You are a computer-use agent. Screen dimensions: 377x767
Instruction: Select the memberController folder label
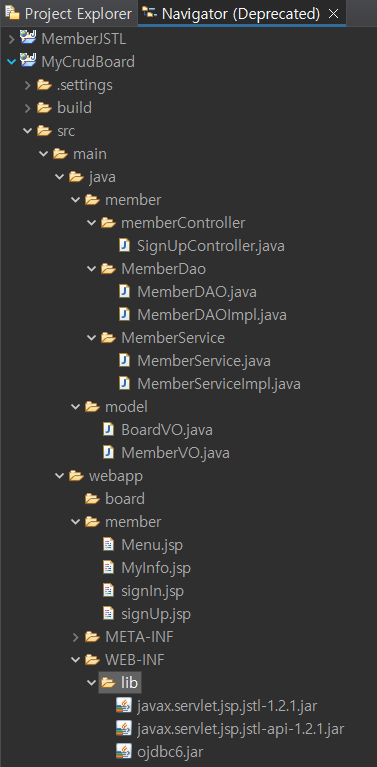183,223
